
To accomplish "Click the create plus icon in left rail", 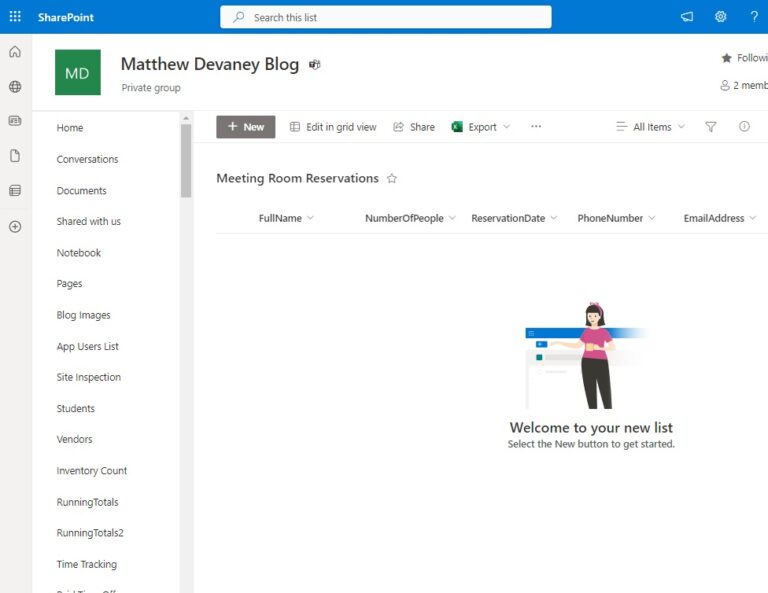I will (15, 226).
